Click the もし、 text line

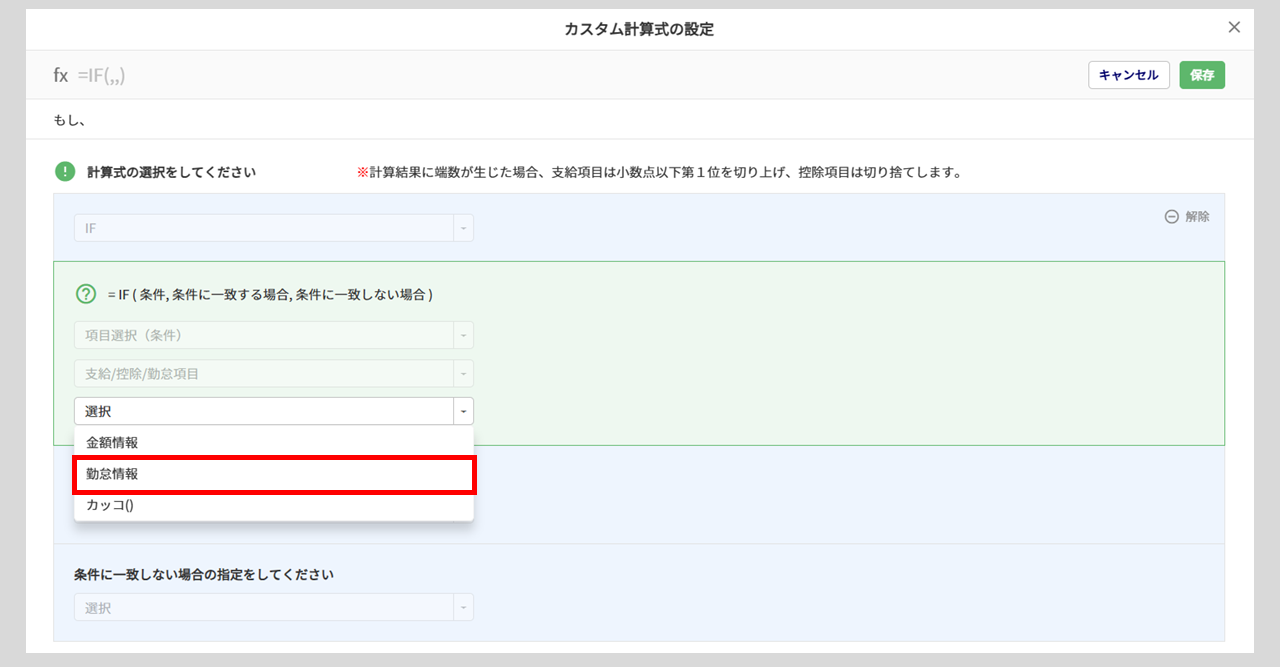tap(69, 120)
